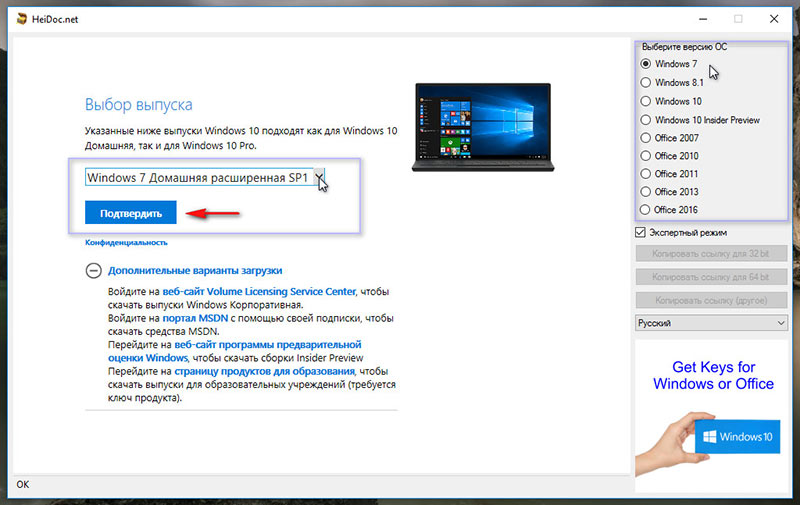Click the Выберите версию ОС group label
Image resolution: width=800 pixels, height=505 pixels.
(684, 47)
